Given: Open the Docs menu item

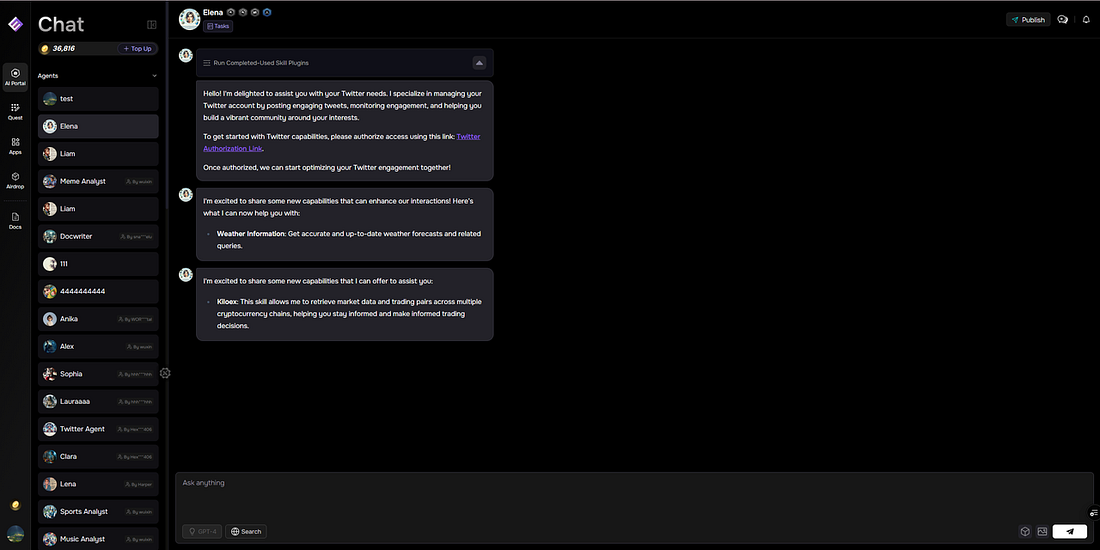Looking at the screenshot, I should [x=15, y=220].
